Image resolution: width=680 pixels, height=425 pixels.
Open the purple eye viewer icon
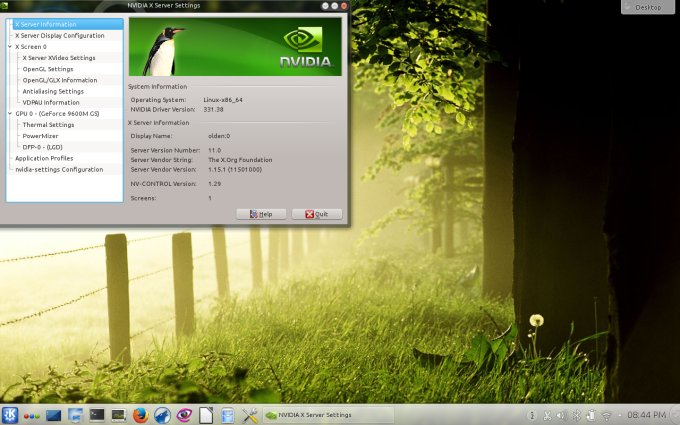click(x=184, y=415)
